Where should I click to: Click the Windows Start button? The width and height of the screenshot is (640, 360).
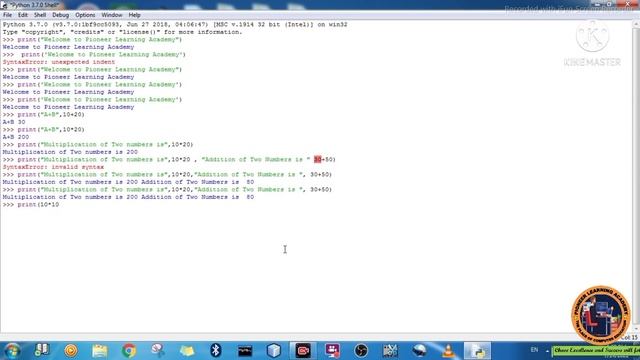coord(11,351)
